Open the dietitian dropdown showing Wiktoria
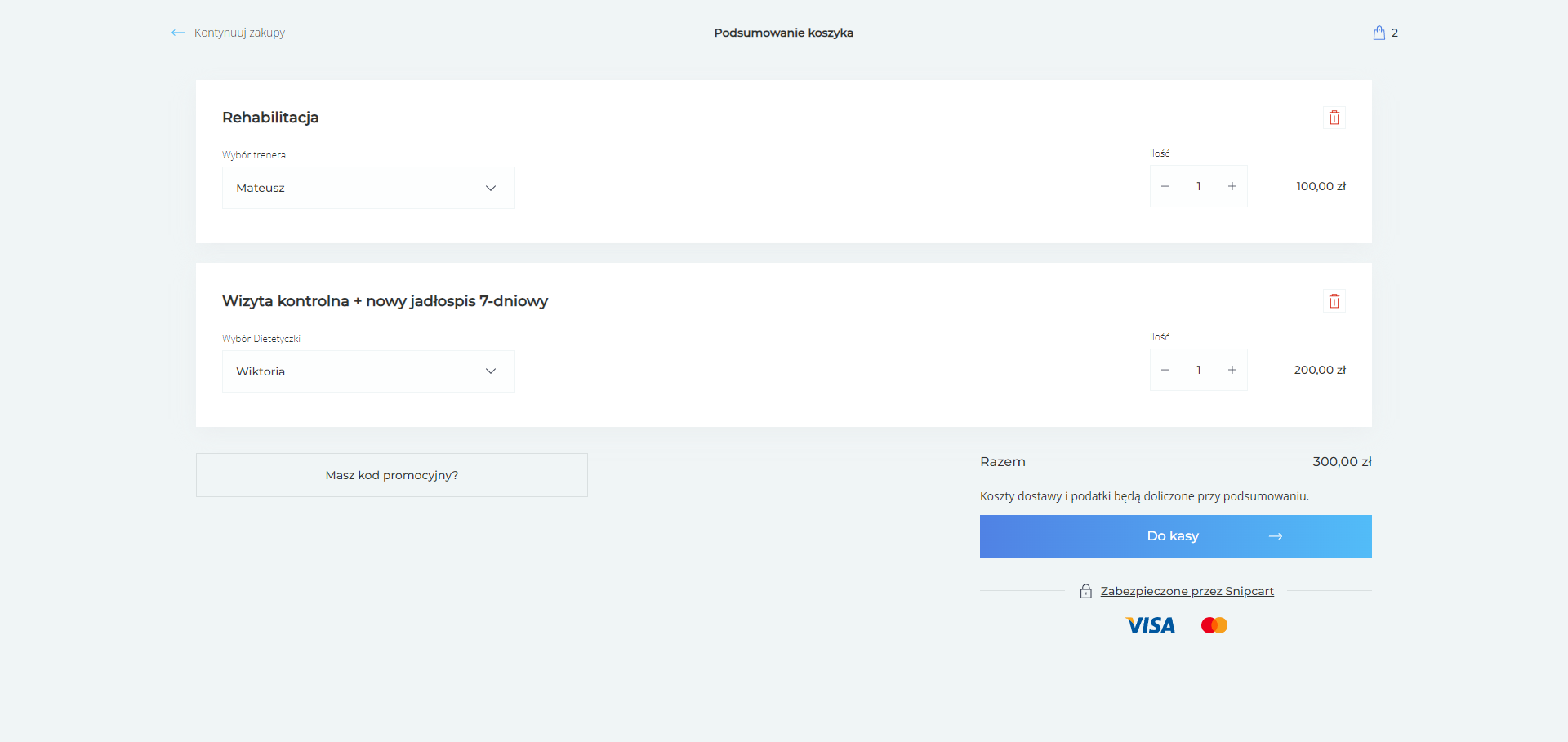 click(367, 371)
